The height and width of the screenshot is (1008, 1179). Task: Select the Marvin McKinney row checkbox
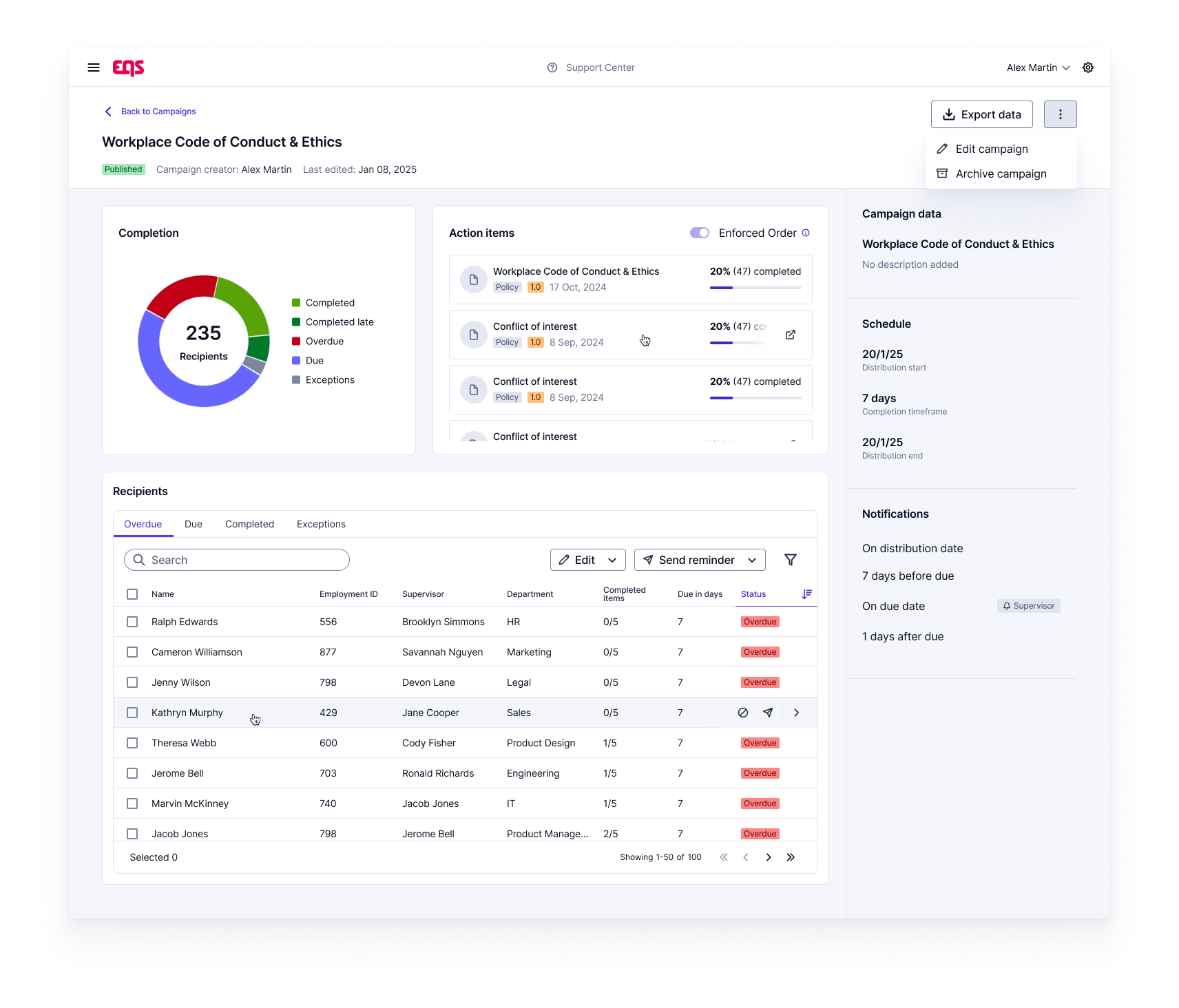click(132, 804)
